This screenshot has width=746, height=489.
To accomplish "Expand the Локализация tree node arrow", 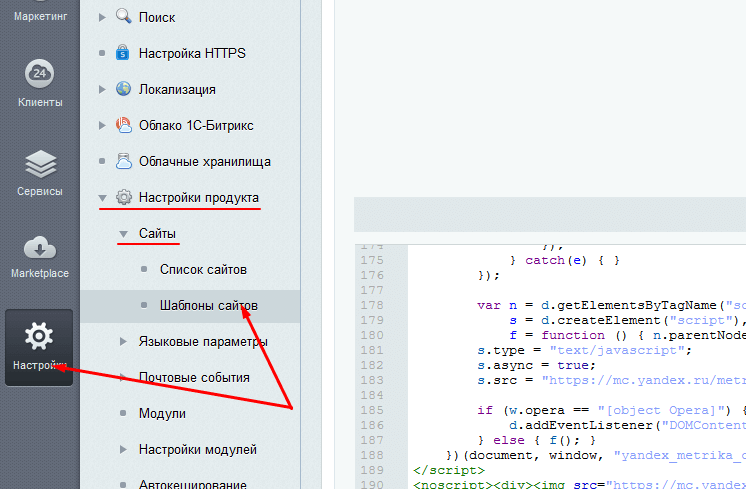I will (x=102, y=89).
